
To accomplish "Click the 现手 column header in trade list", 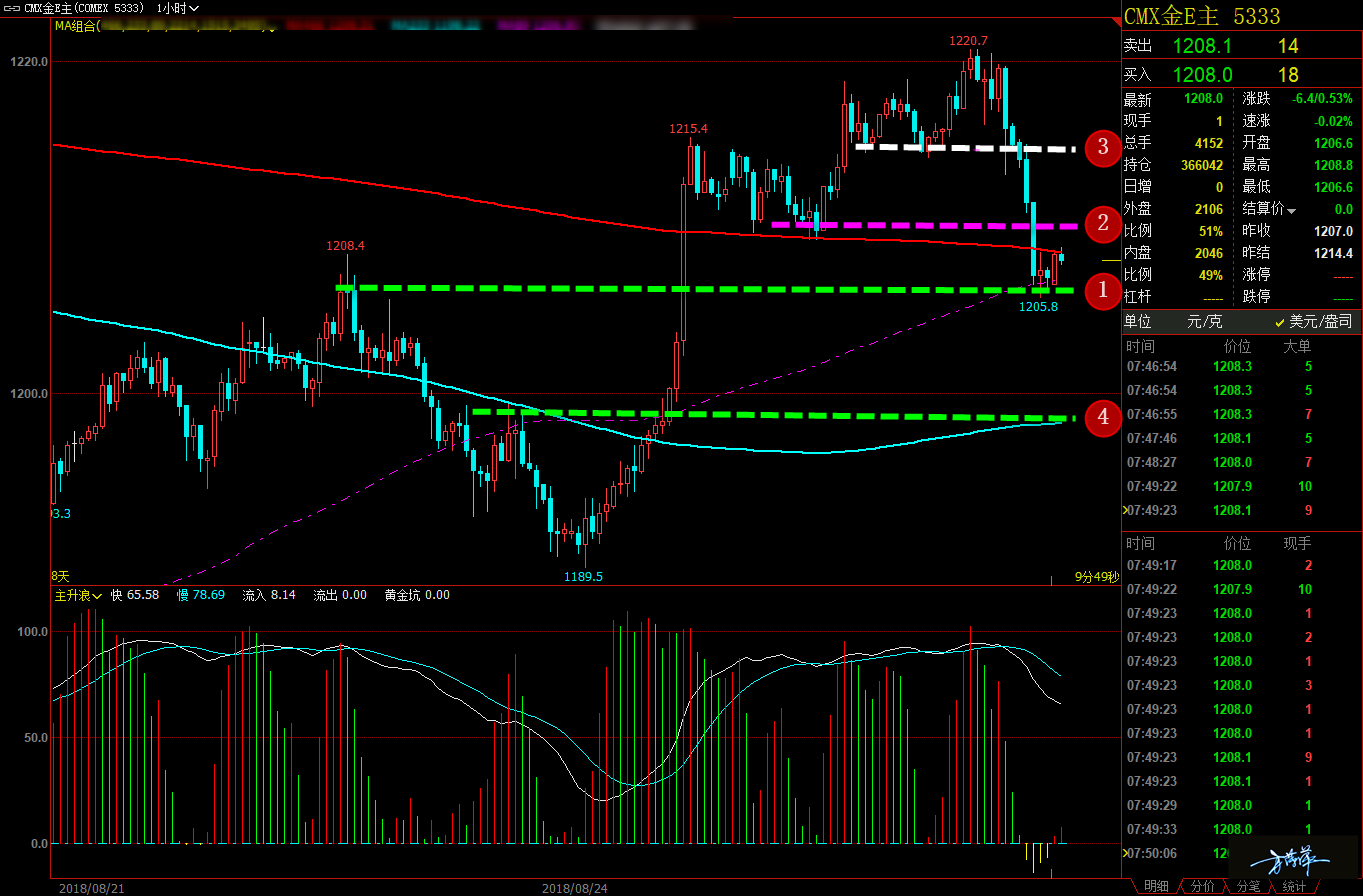I will pyautogui.click(x=1297, y=543).
